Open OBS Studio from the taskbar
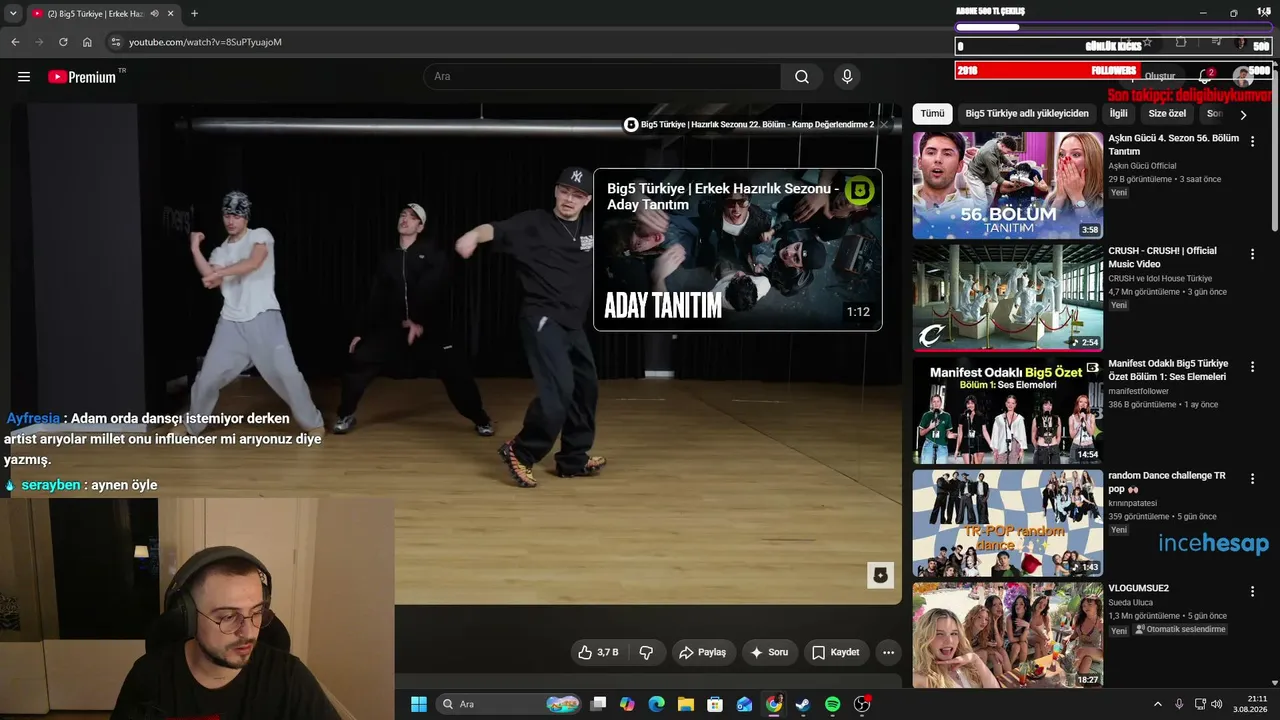Screen dimensions: 1280x720 coord(862,704)
